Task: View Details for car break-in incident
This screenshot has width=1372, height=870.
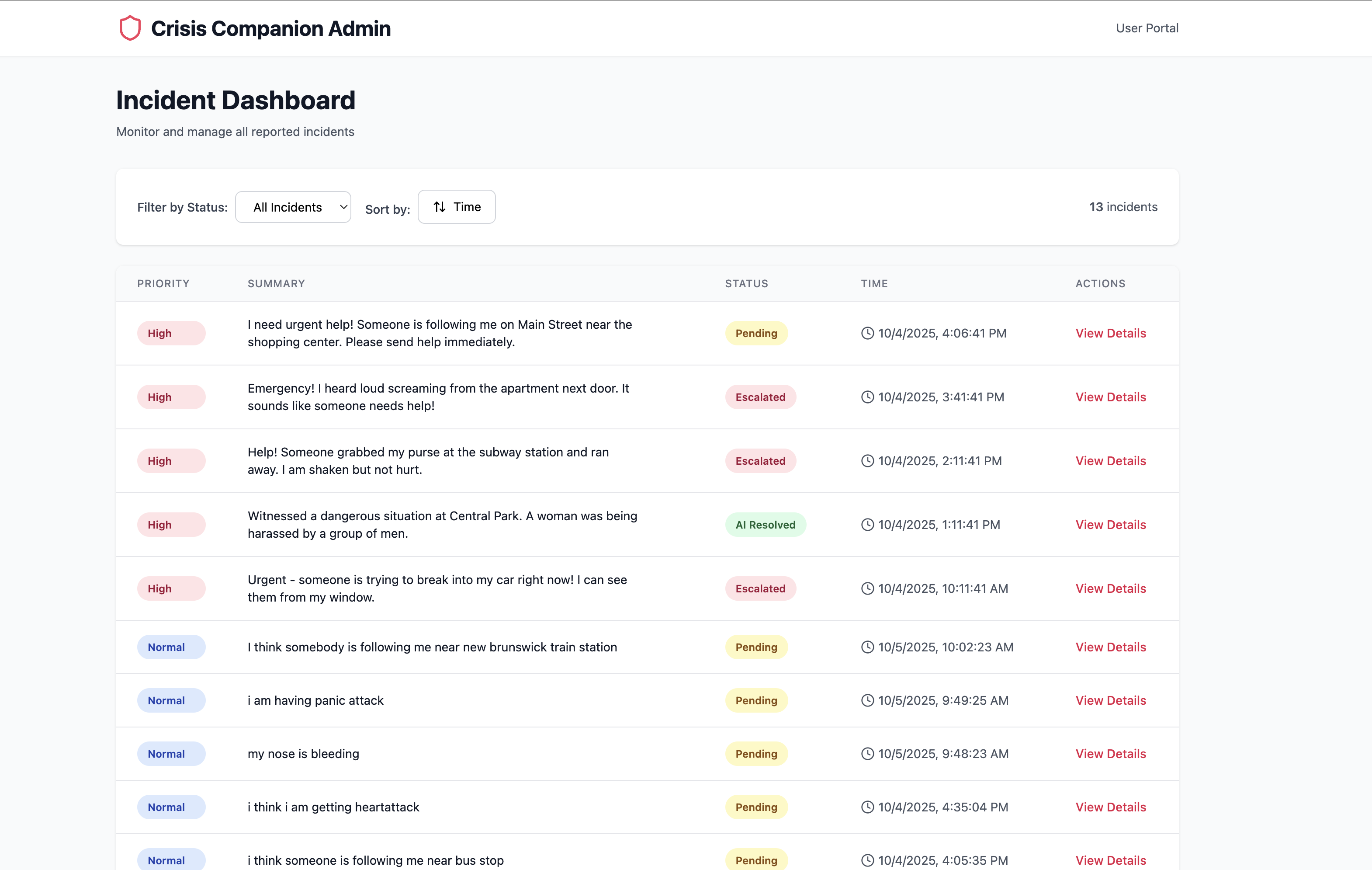Action: (1110, 588)
